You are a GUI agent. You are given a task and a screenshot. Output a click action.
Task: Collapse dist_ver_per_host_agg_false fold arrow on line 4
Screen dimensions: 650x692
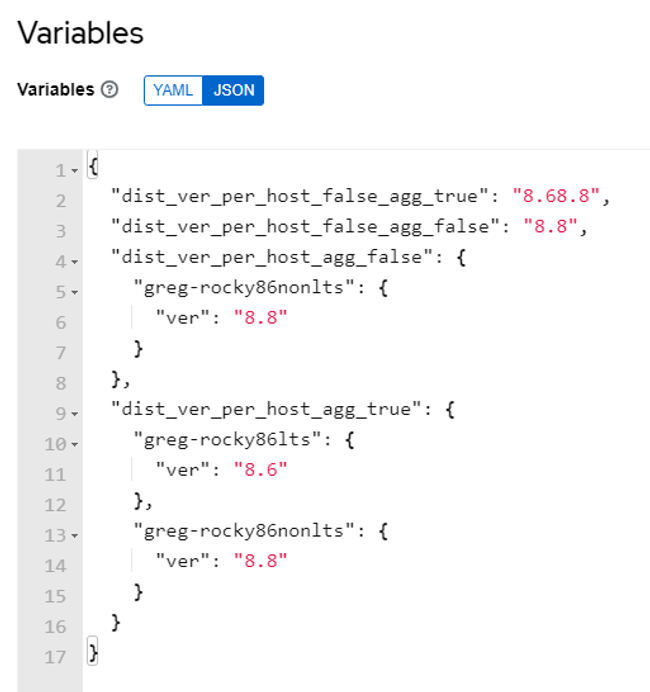(x=75, y=262)
